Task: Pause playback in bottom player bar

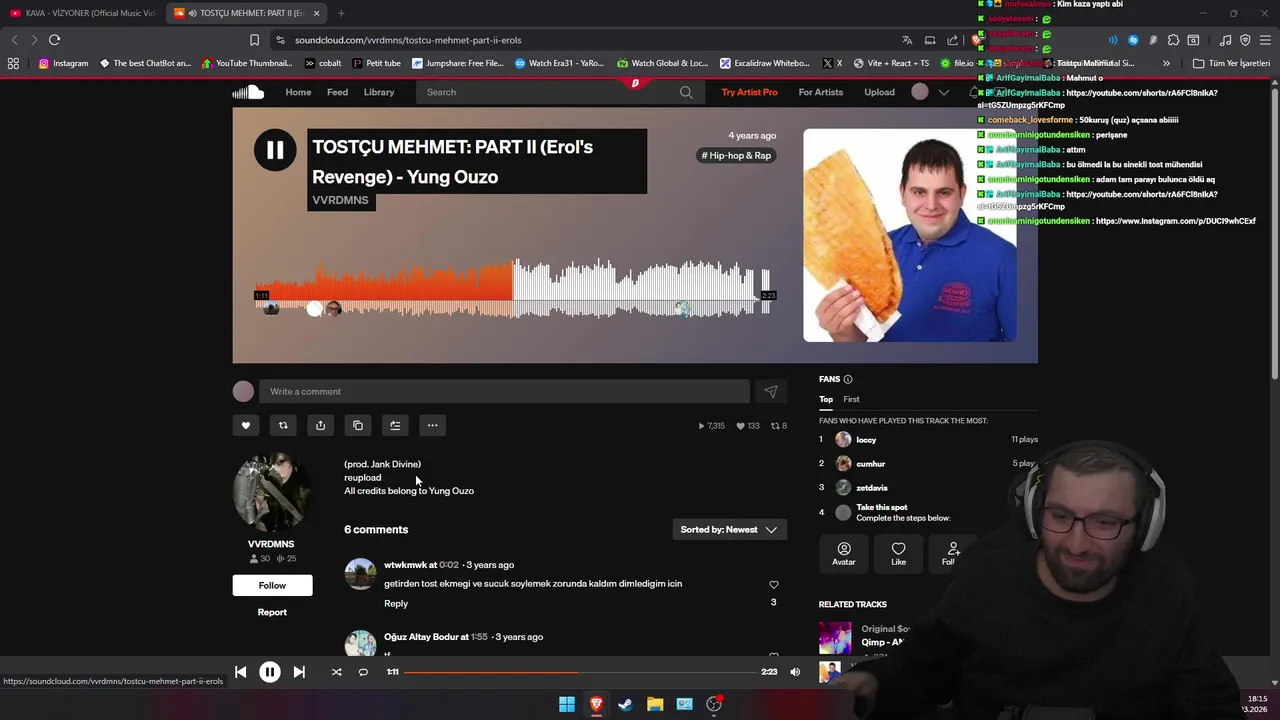Action: click(x=270, y=672)
